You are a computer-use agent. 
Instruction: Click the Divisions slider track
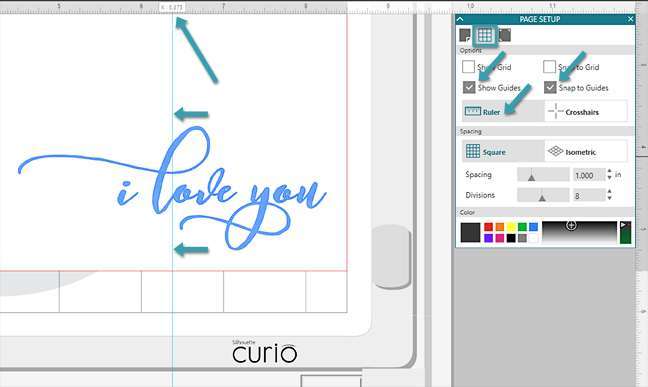point(543,195)
